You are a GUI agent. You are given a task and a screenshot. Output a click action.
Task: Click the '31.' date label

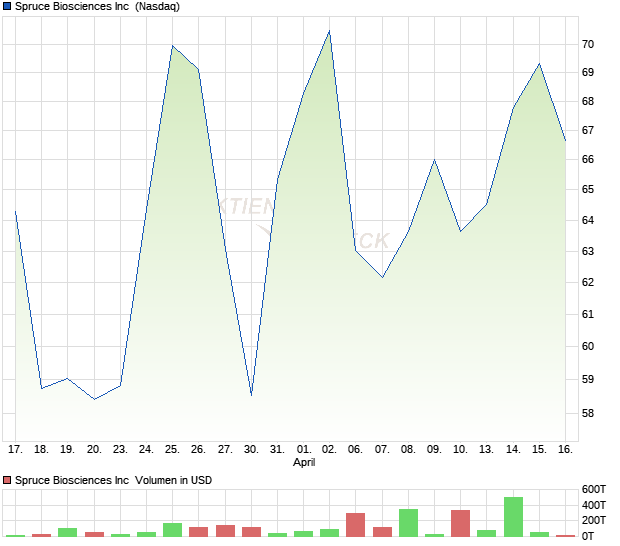pos(277,450)
